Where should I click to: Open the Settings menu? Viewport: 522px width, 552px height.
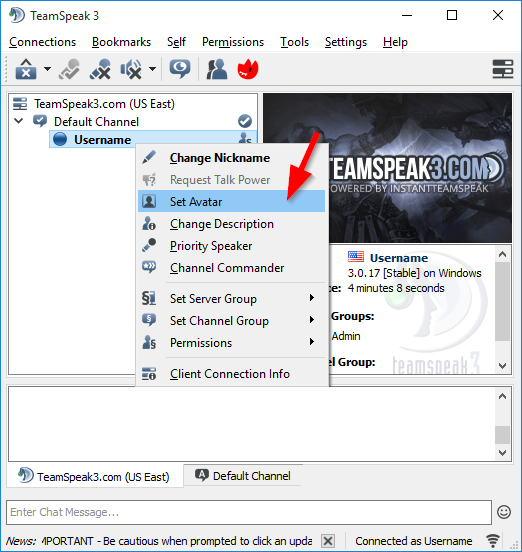tap(346, 42)
